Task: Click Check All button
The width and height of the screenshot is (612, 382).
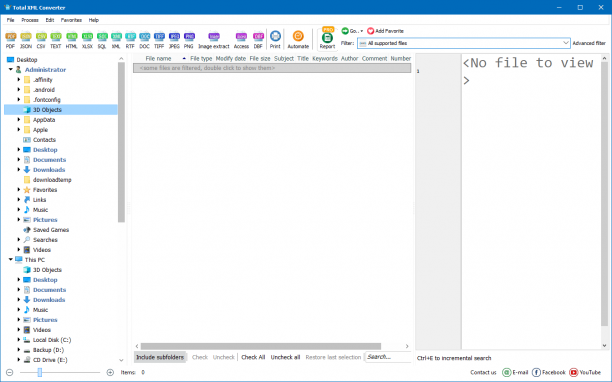Action: click(253, 357)
